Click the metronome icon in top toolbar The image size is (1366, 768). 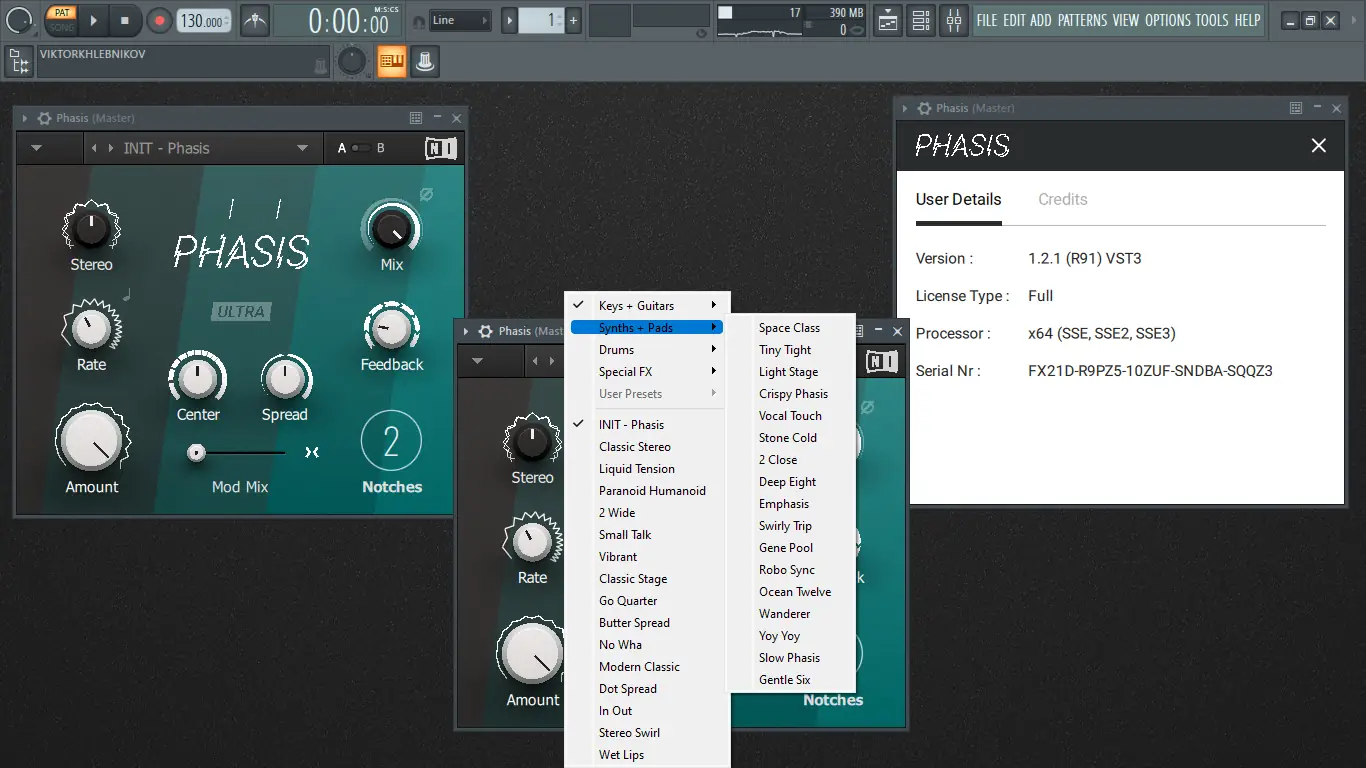(255, 20)
